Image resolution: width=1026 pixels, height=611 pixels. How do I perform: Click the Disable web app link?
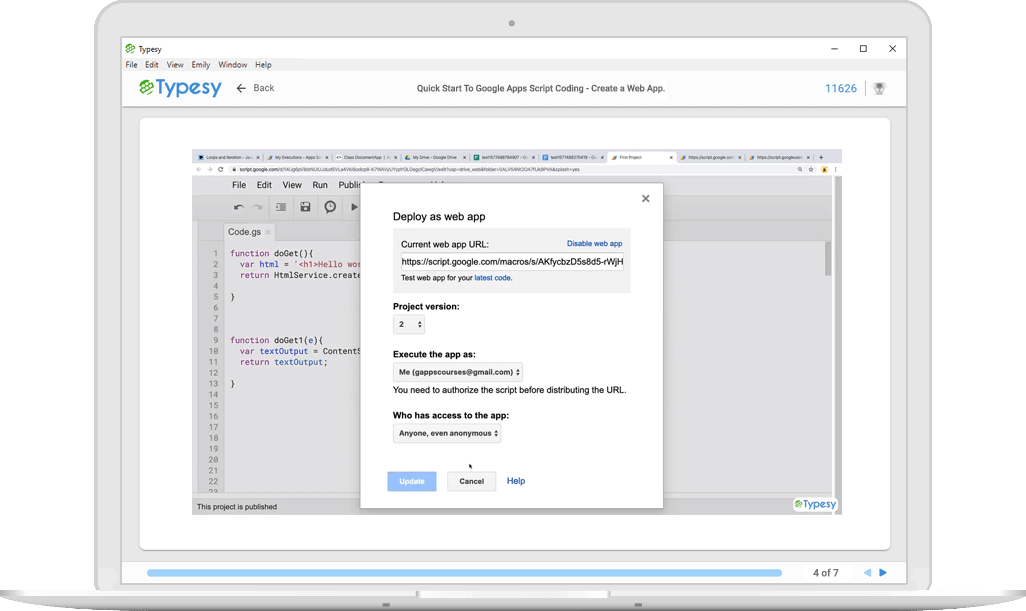[x=594, y=243]
